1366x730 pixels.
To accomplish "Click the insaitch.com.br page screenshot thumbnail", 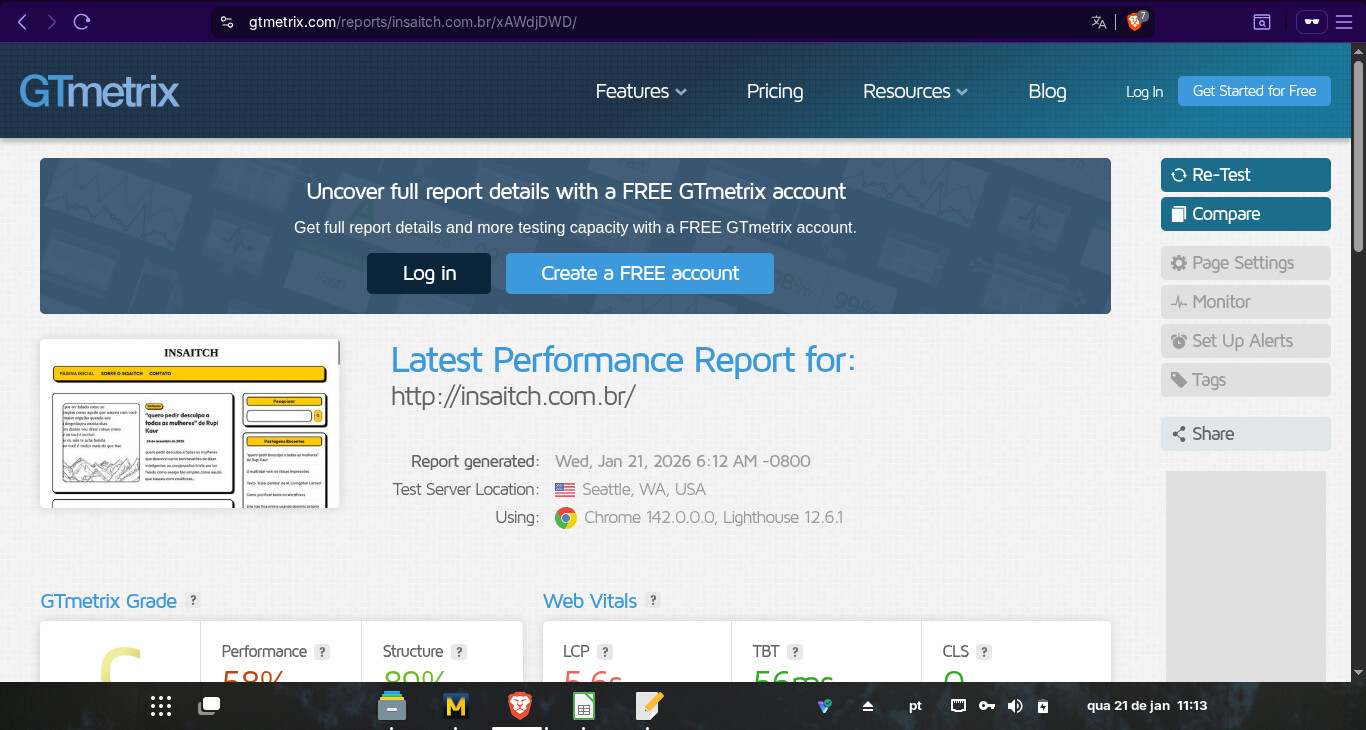I will click(x=190, y=423).
